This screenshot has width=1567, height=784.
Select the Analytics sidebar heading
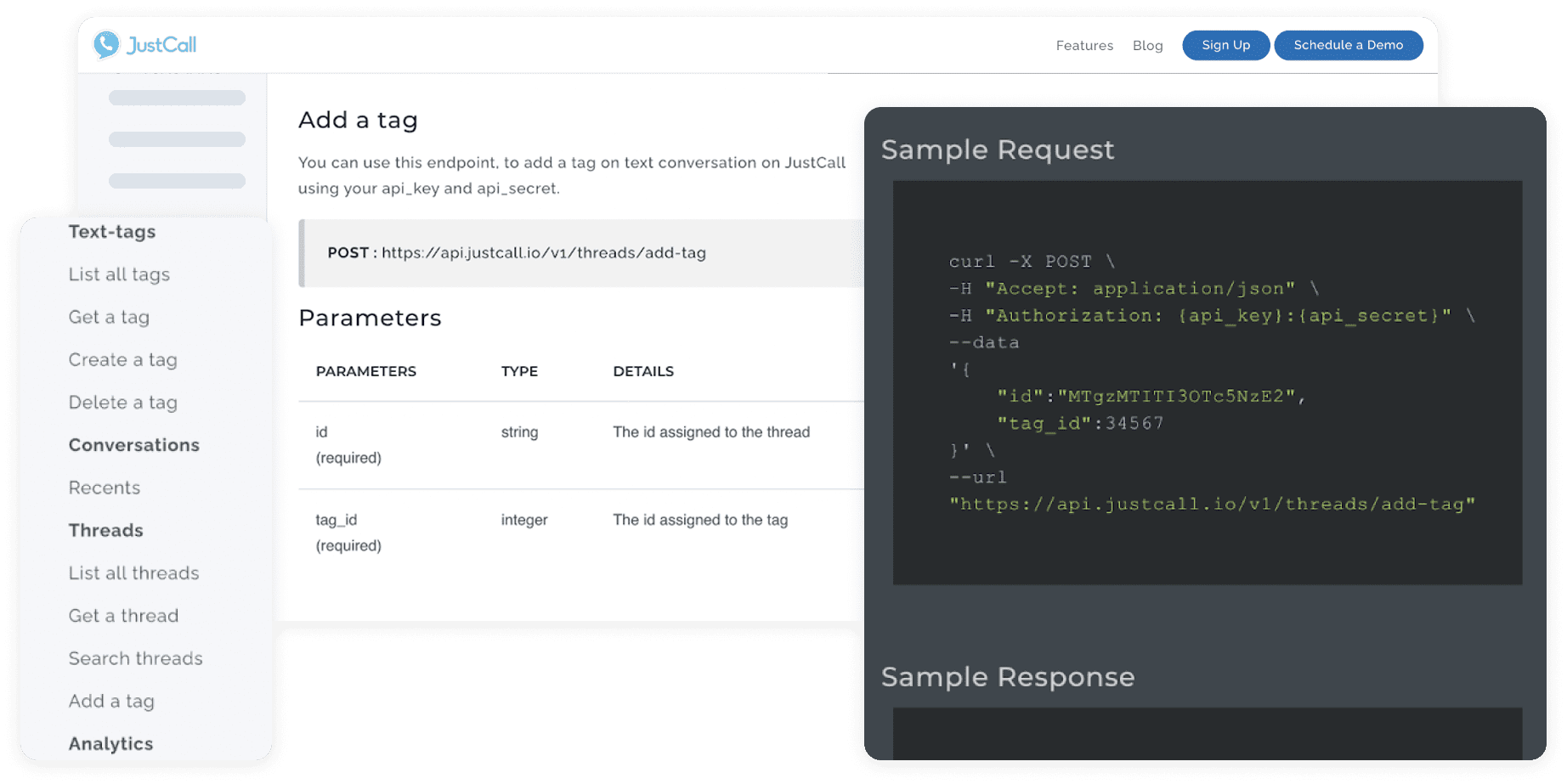[x=110, y=744]
